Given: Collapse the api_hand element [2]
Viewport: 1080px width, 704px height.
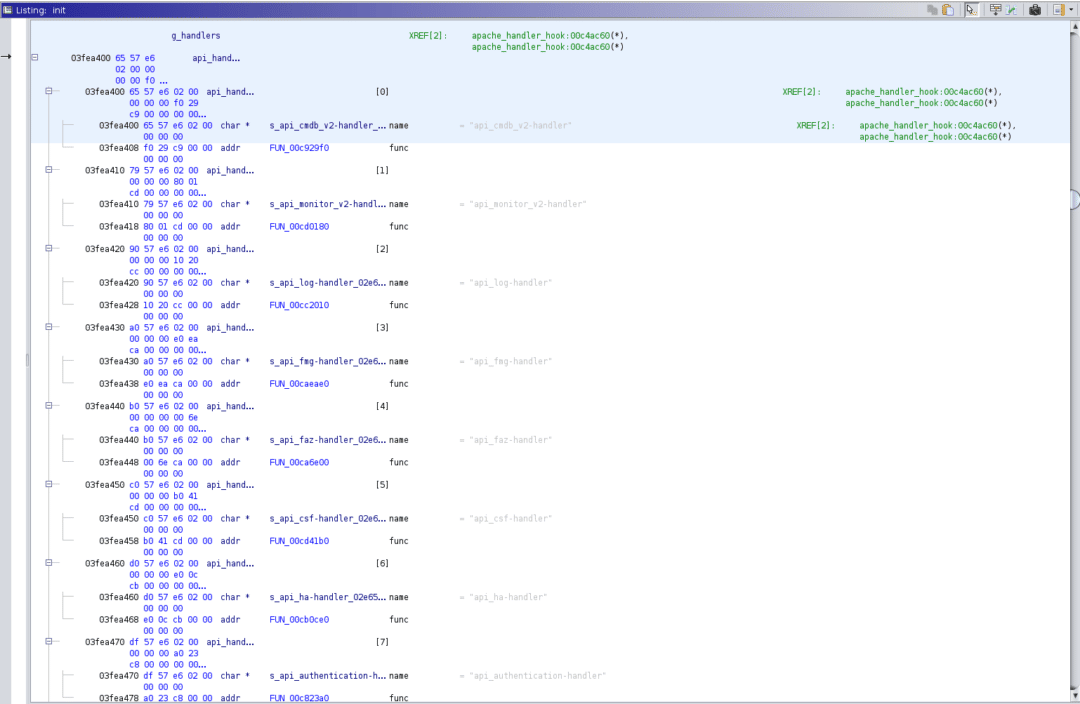Looking at the screenshot, I should (49, 248).
